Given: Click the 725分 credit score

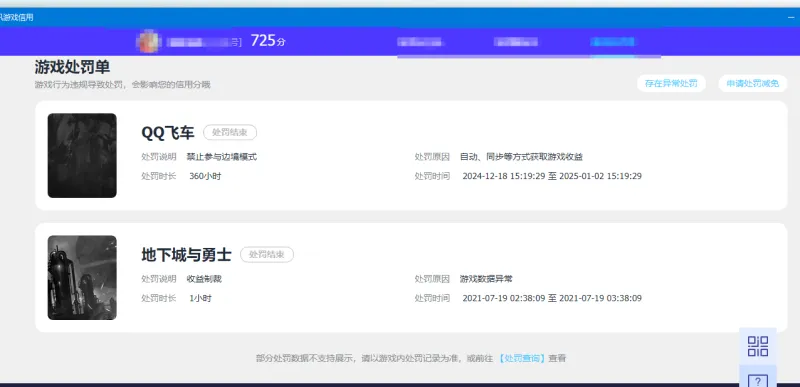Looking at the screenshot, I should [268, 41].
